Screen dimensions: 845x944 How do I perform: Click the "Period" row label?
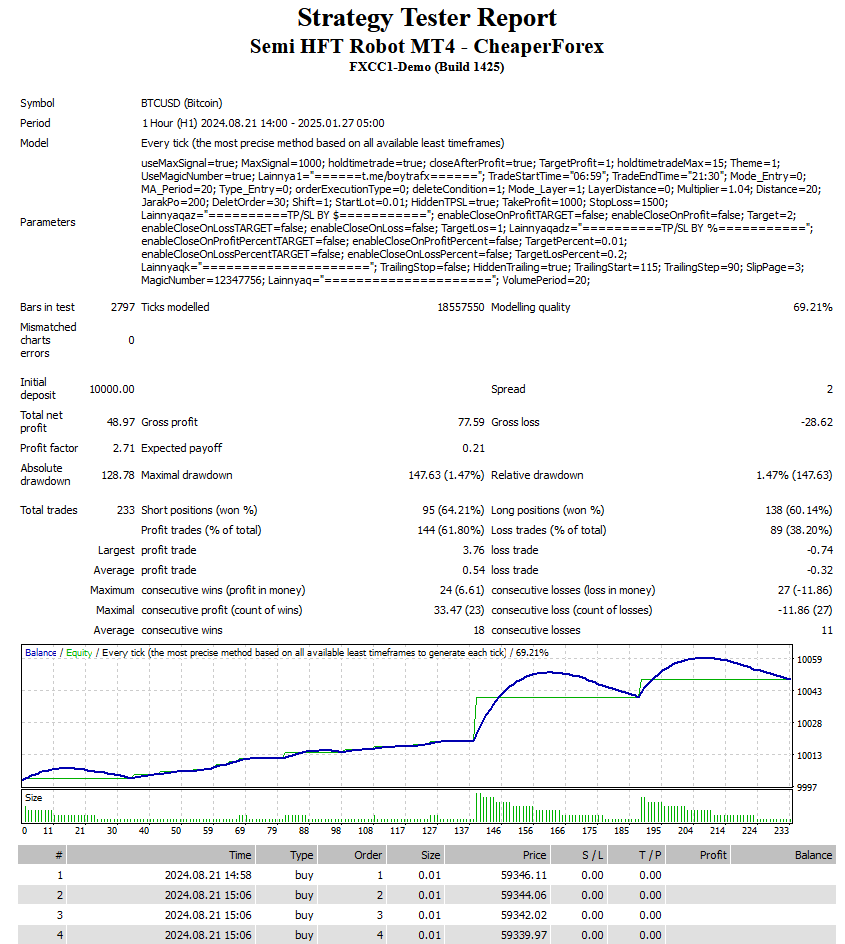tap(36, 123)
